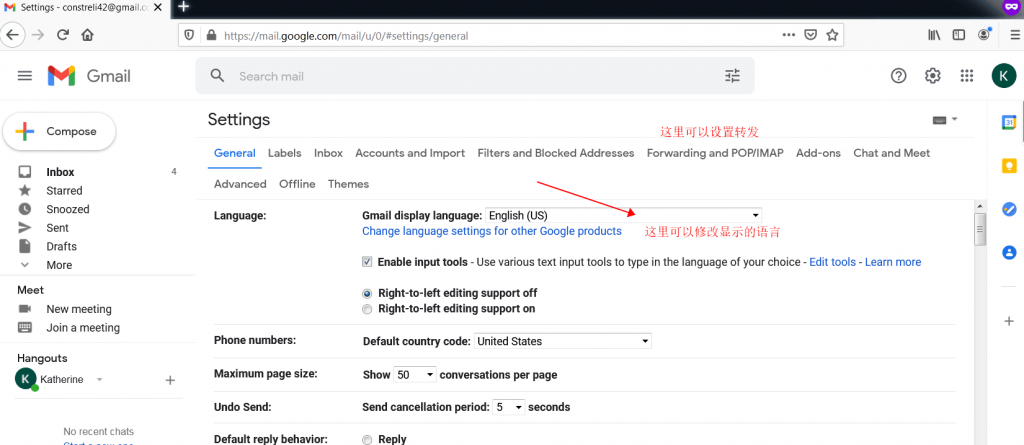Toggle Enable input tools checkbox
This screenshot has width=1024, height=445.
[x=367, y=261]
